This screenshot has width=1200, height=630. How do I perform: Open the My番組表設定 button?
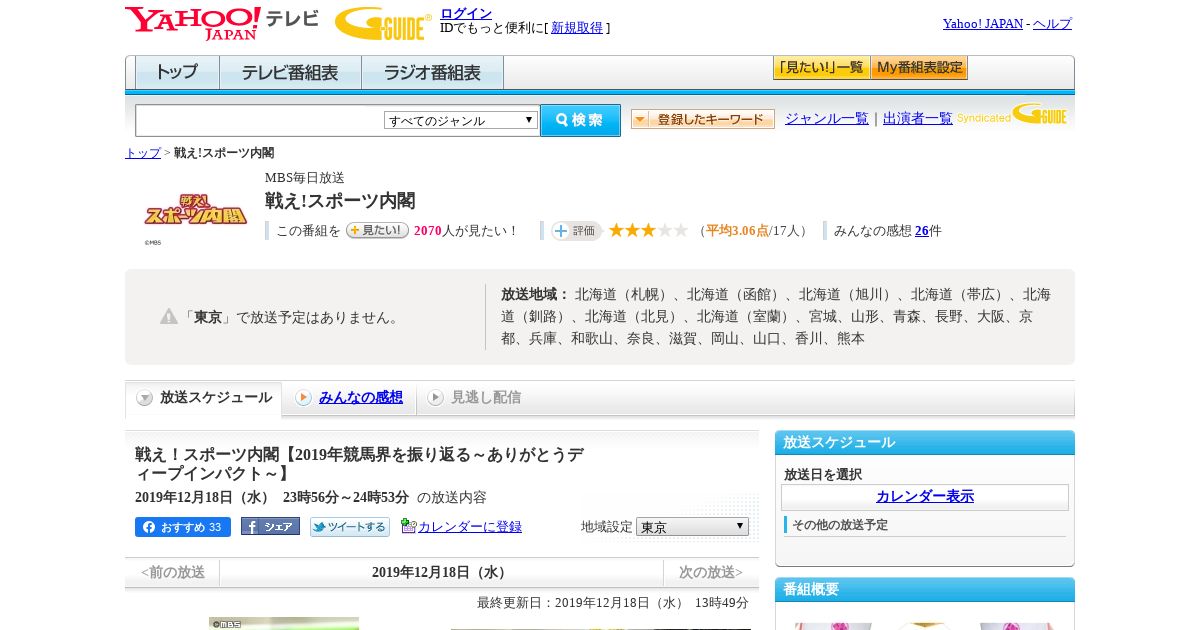(919, 68)
